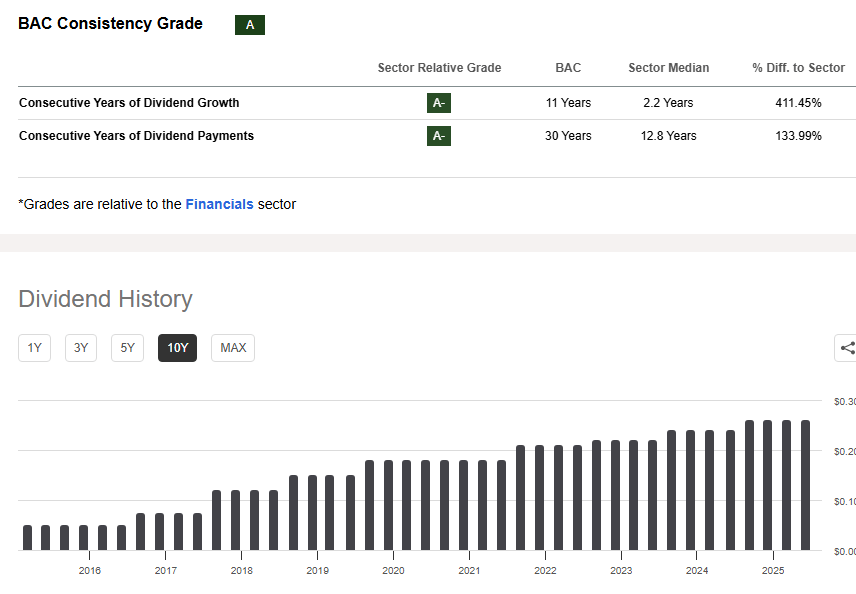Switch the chart to the 1Y view
The width and height of the screenshot is (856, 594).
(x=33, y=348)
